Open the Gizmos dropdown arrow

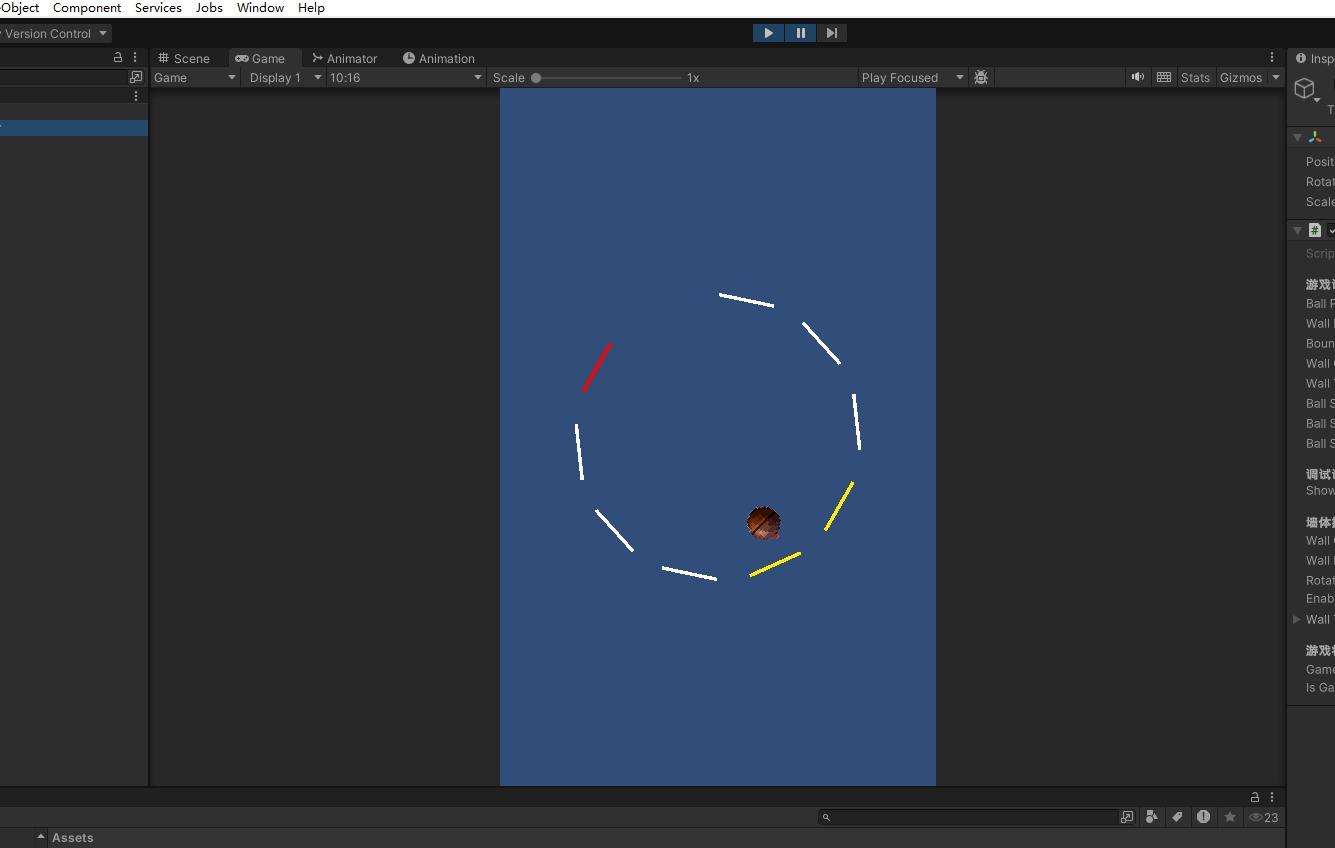(1276, 77)
